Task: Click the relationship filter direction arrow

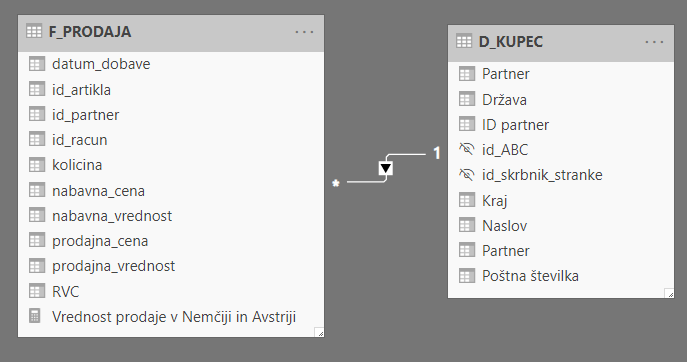Action: pos(386,168)
